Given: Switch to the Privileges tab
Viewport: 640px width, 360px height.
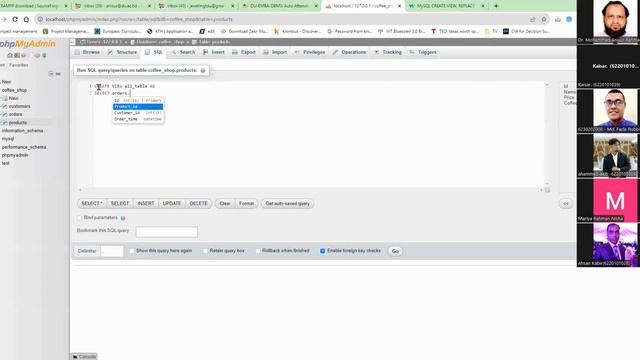Looking at the screenshot, I should (310, 52).
